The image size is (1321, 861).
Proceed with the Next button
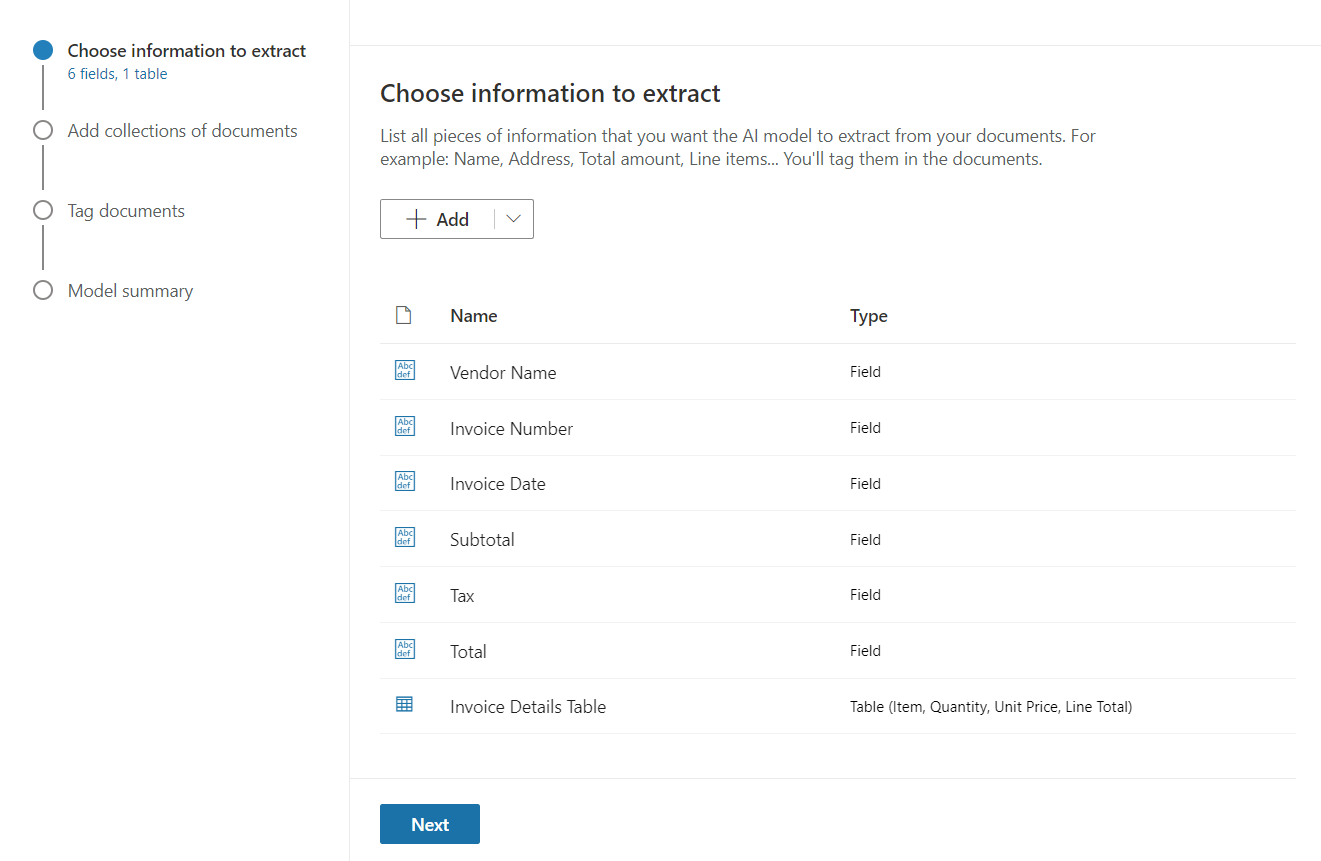click(x=430, y=824)
